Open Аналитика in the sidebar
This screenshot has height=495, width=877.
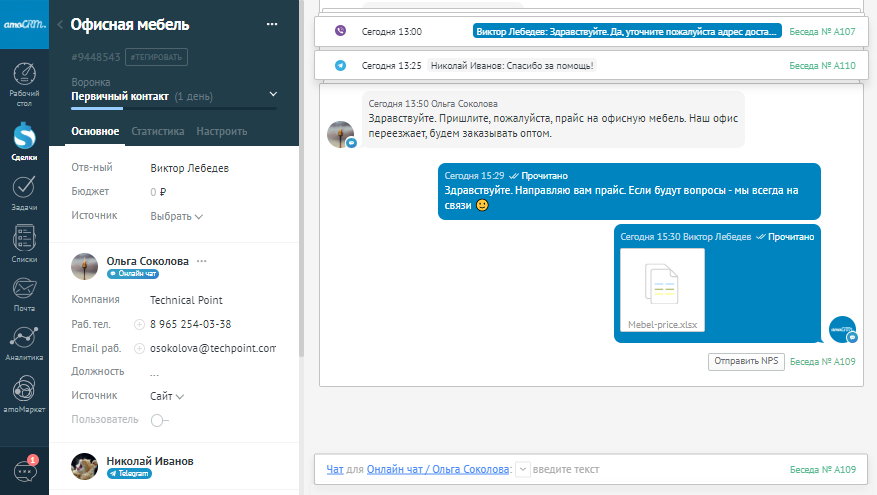click(24, 343)
